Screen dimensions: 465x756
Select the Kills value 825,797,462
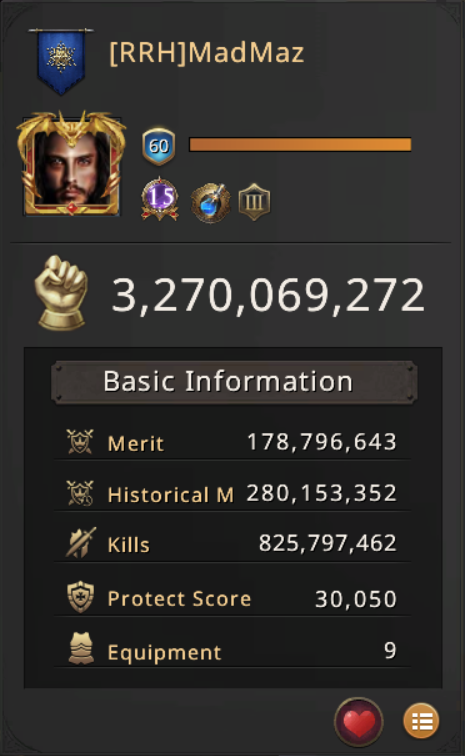[328, 543]
